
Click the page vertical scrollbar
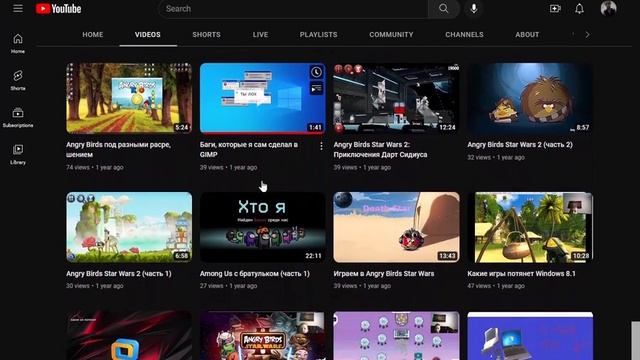coord(636,340)
